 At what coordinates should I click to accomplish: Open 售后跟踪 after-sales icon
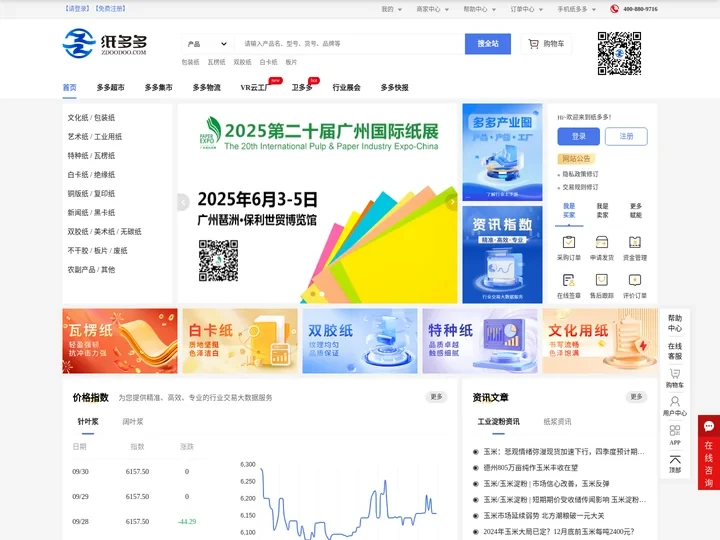[602, 280]
